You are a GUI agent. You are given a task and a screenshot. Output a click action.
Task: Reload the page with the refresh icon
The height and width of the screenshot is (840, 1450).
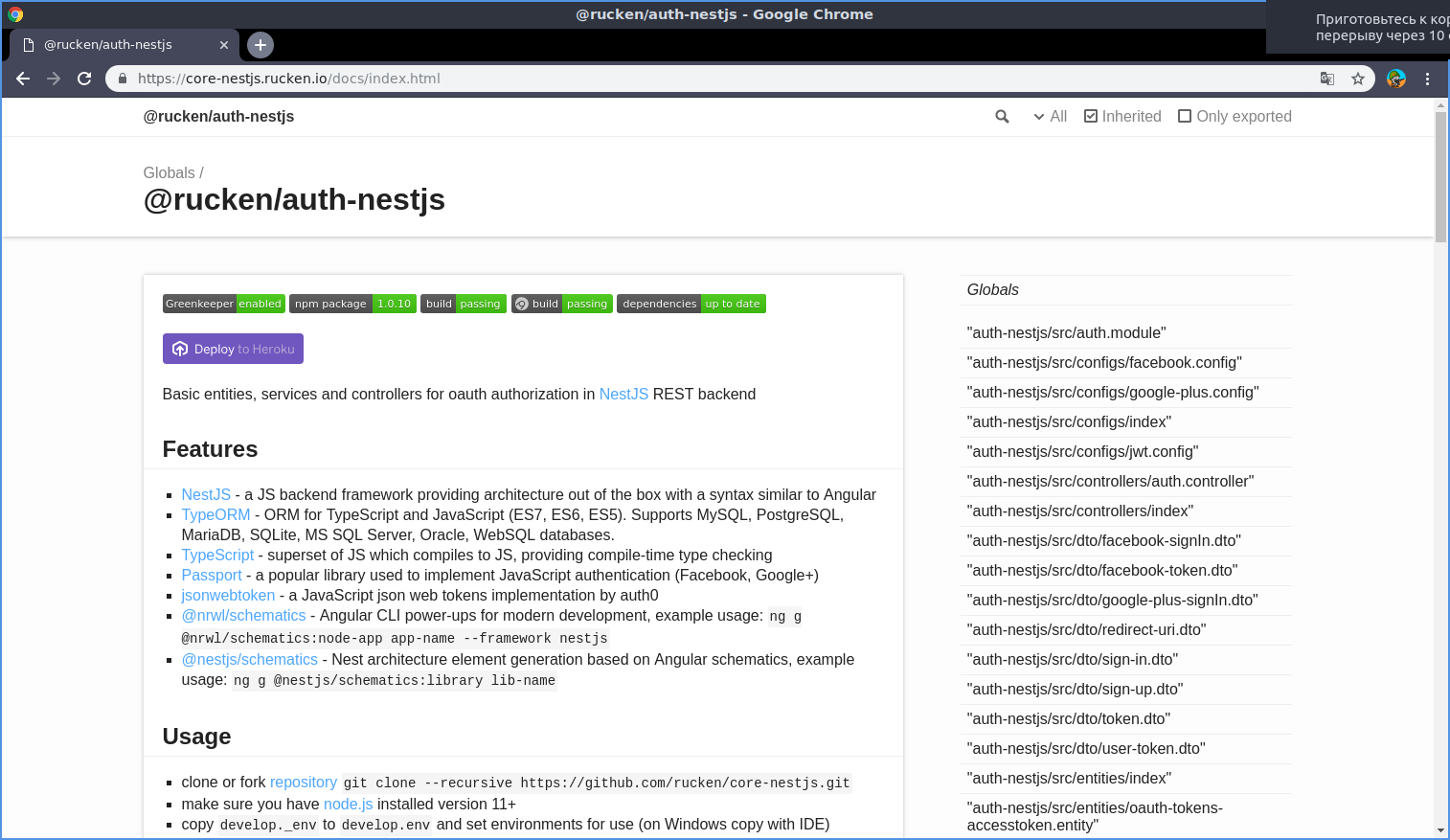(84, 79)
